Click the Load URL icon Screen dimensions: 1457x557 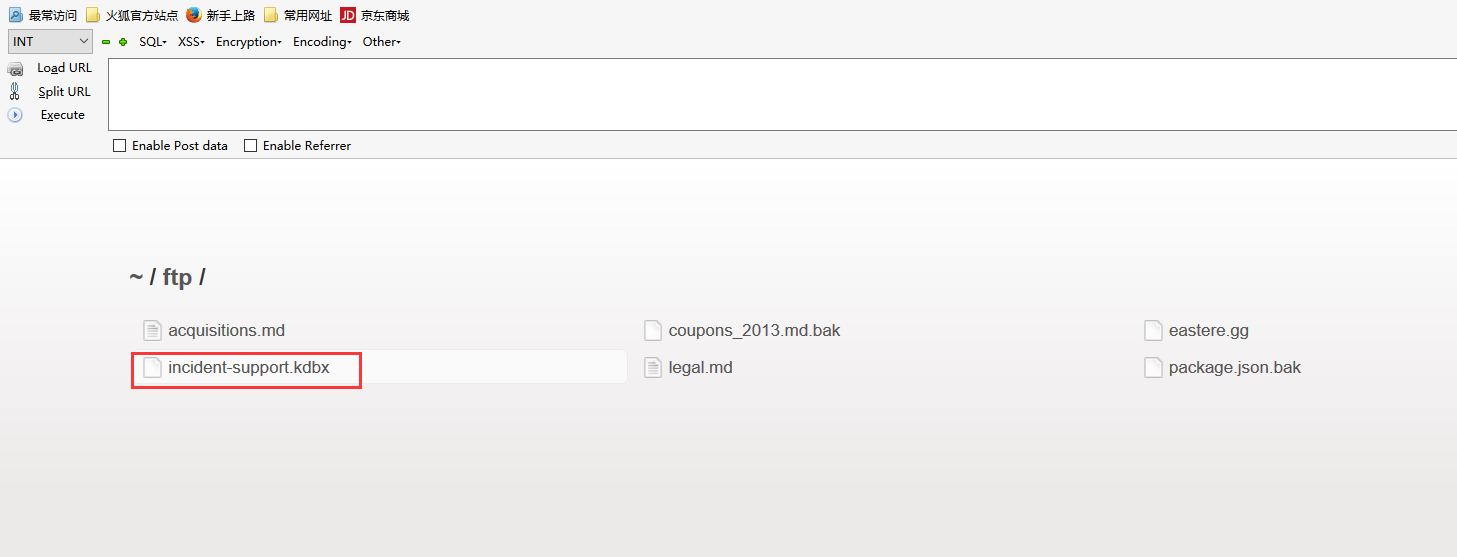[15, 68]
